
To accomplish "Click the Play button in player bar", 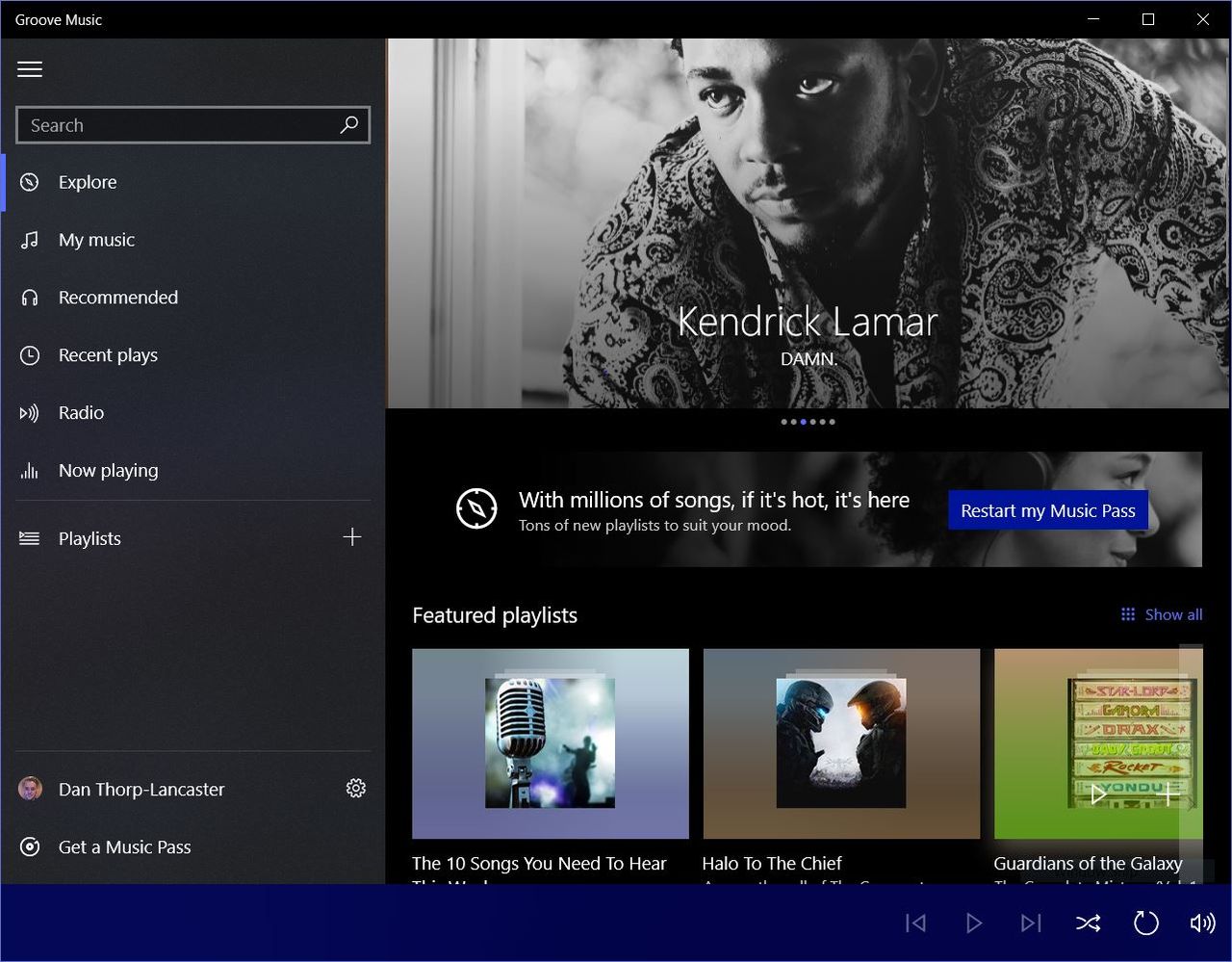I will pos(973,923).
